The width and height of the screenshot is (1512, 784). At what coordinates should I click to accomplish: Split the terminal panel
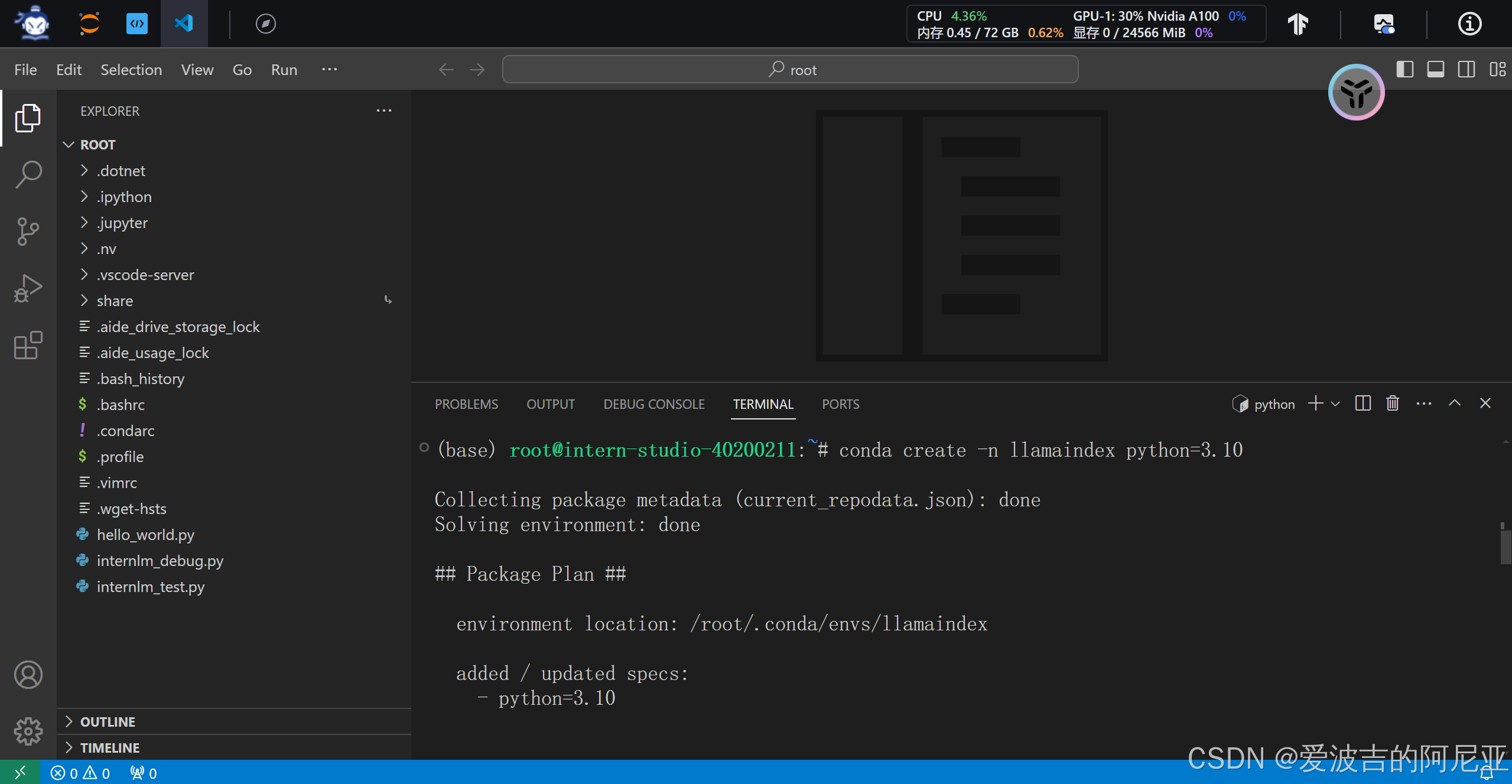pyautogui.click(x=1363, y=404)
